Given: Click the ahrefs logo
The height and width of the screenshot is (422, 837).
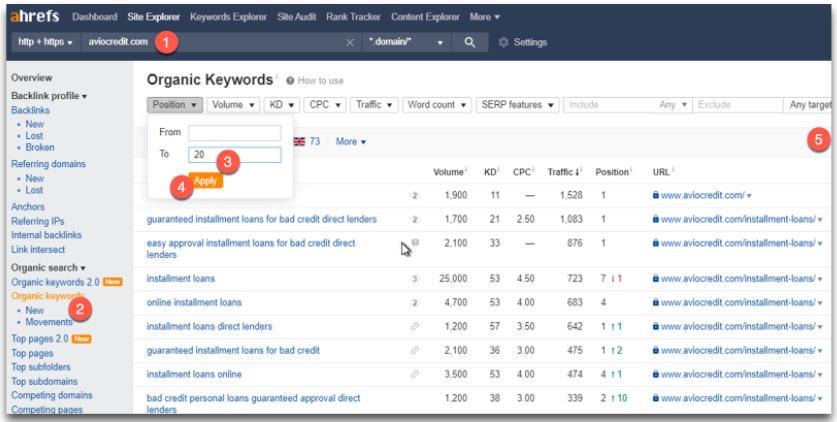Looking at the screenshot, I should [x=36, y=17].
